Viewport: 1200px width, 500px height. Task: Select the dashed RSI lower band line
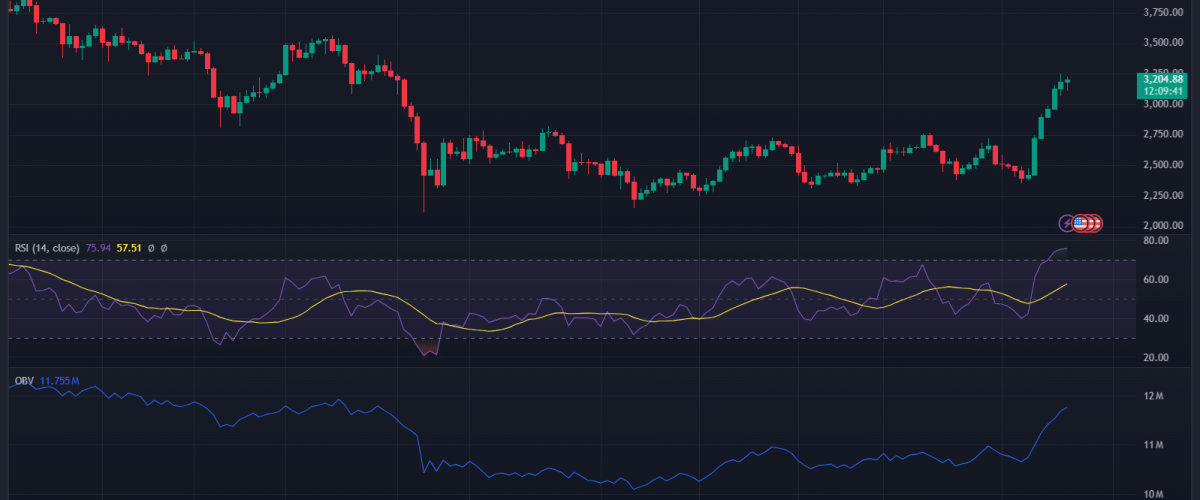click(600, 338)
